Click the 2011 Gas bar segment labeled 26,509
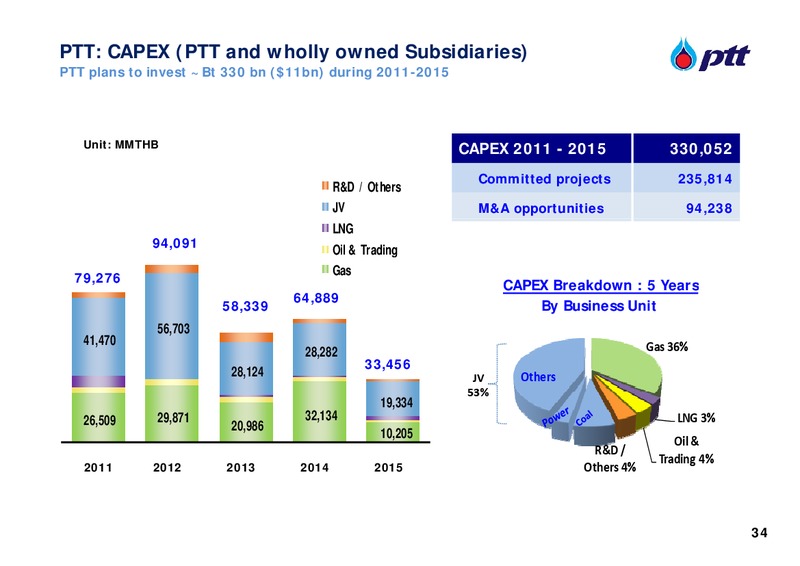This screenshot has width=800, height=566. click(98, 417)
